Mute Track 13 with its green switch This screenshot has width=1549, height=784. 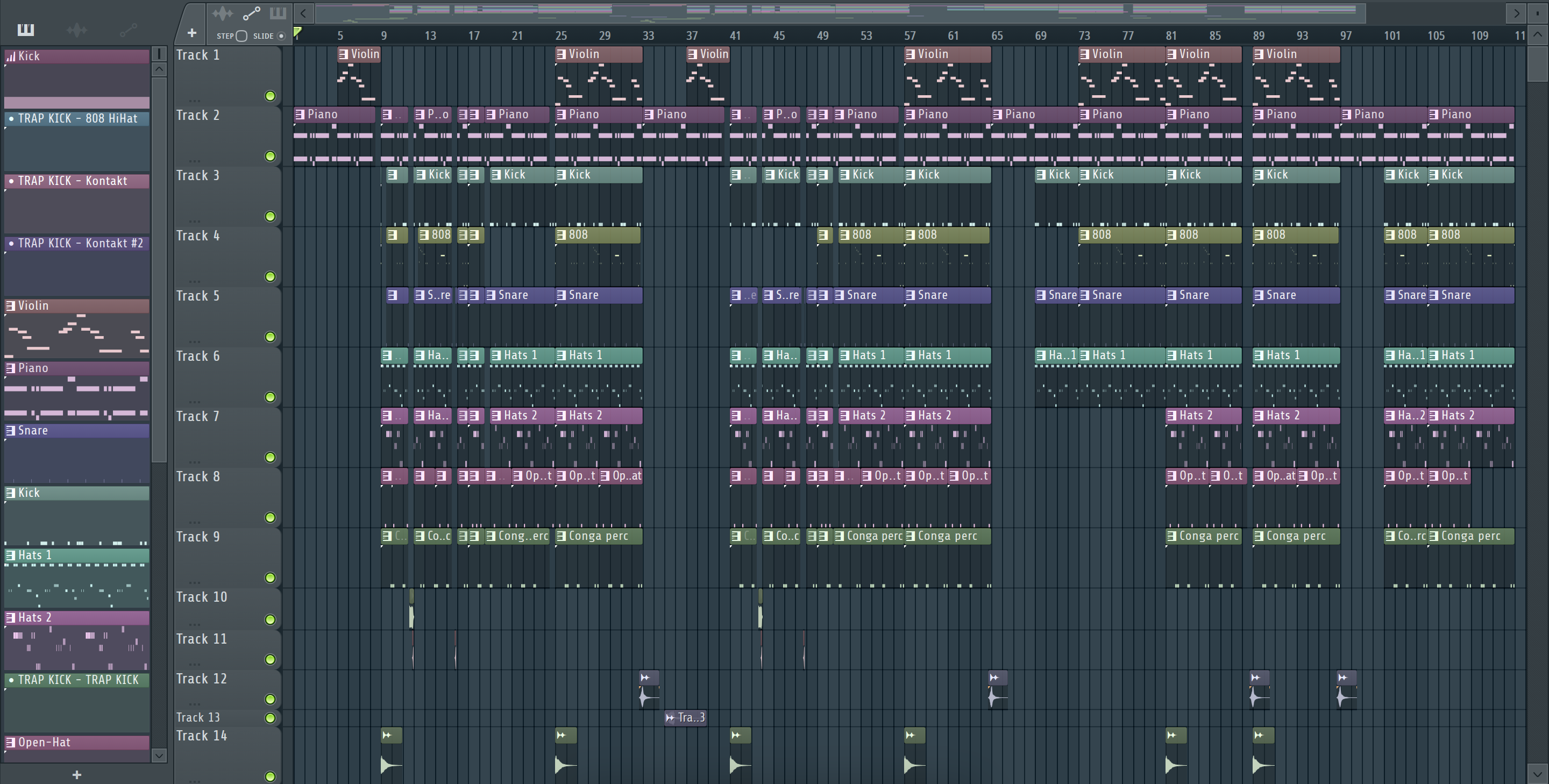pyautogui.click(x=270, y=718)
